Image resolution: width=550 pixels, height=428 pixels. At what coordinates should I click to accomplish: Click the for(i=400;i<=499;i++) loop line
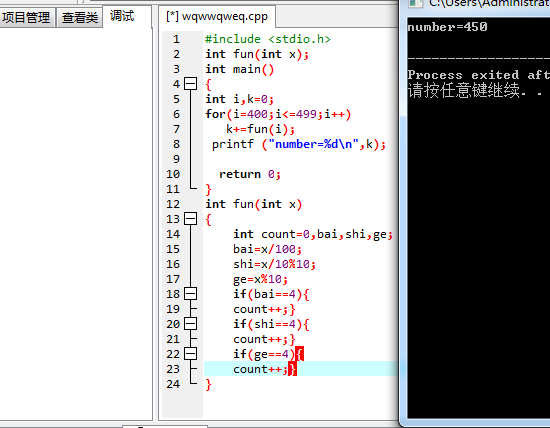[278, 114]
